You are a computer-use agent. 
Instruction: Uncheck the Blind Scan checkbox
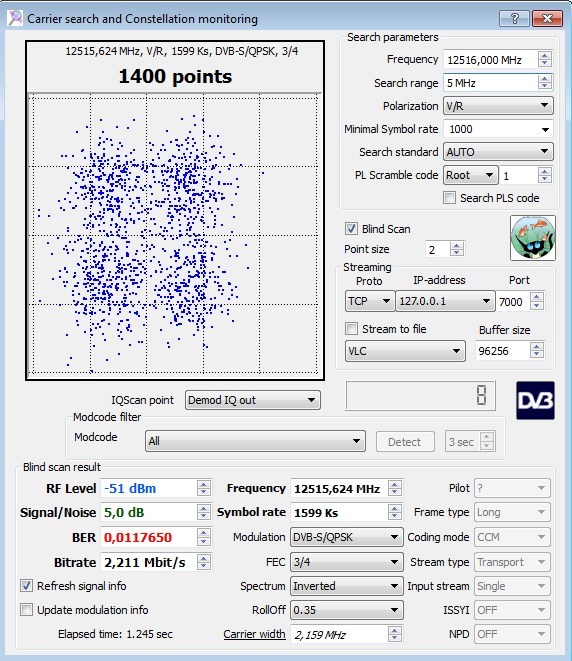[351, 229]
